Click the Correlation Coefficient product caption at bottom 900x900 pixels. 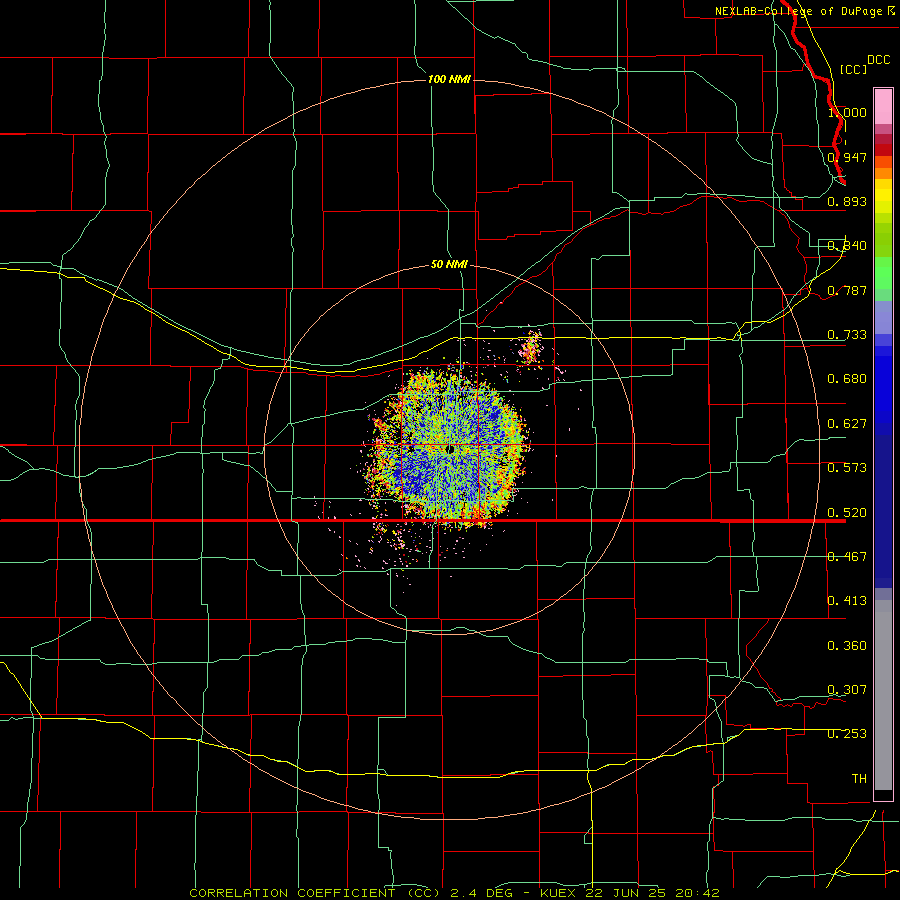[x=454, y=893]
